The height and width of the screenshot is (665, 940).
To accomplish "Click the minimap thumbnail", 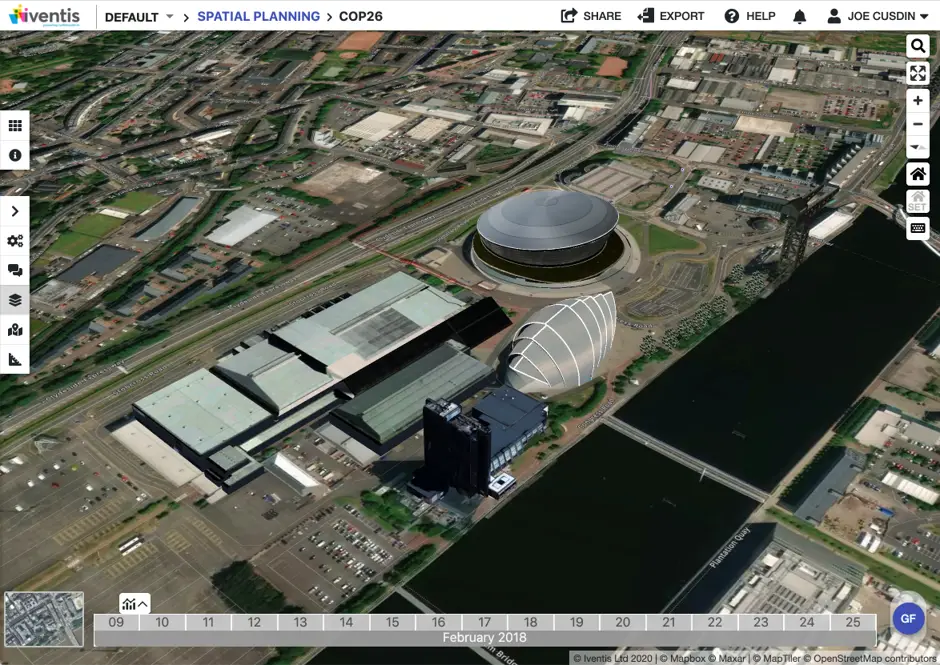I will click(x=44, y=619).
